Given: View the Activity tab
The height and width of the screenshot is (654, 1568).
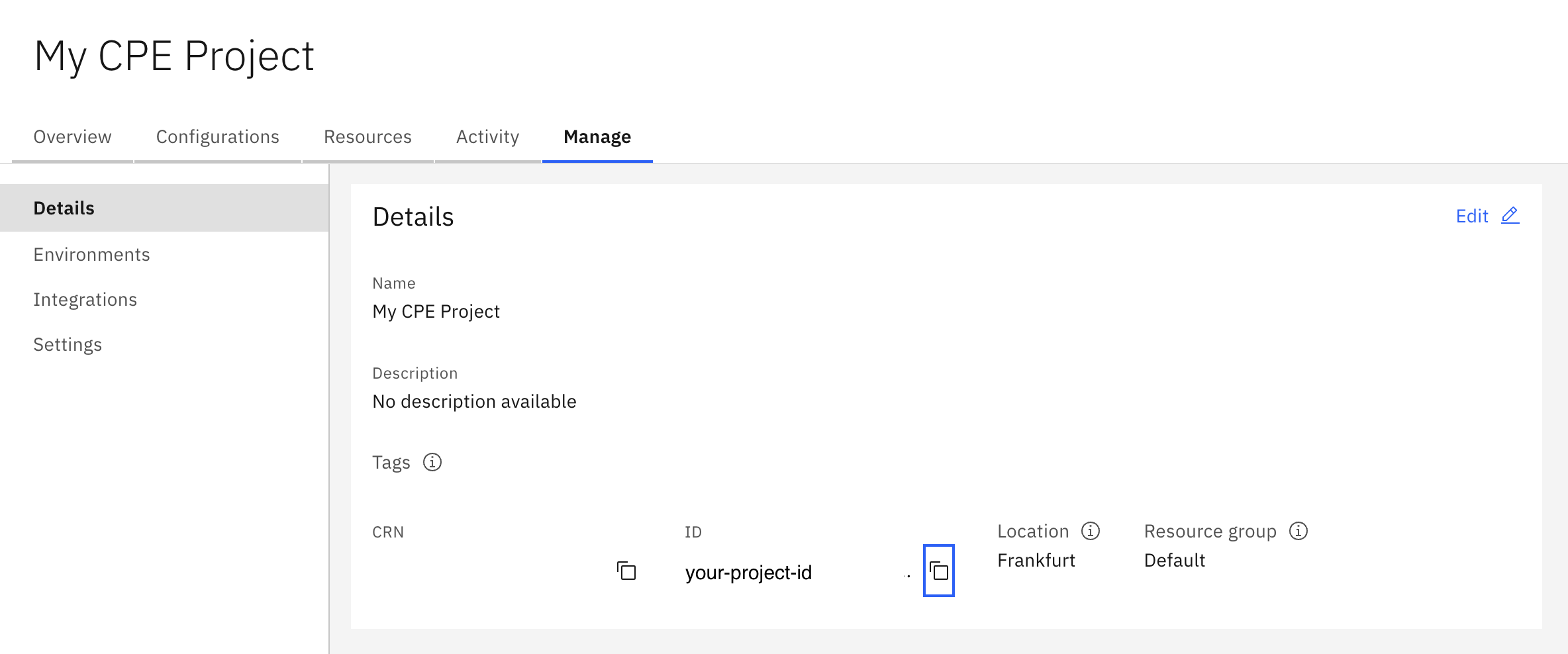Looking at the screenshot, I should point(488,136).
